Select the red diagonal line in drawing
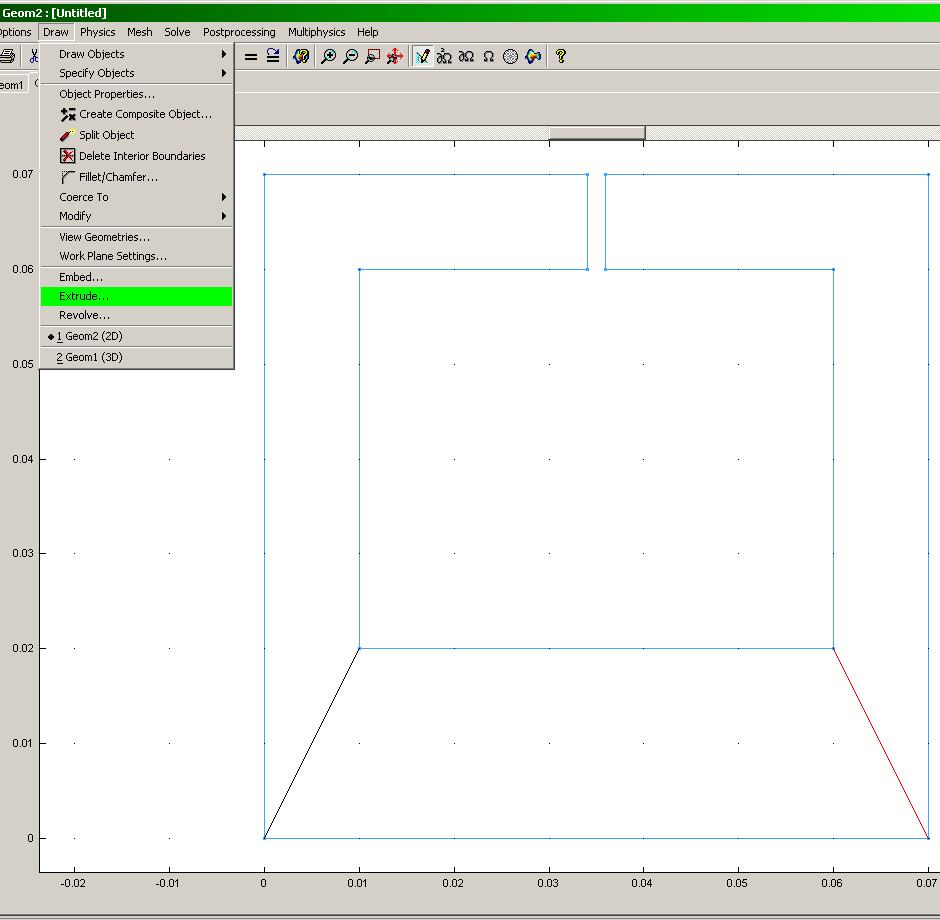 pyautogui.click(x=881, y=743)
